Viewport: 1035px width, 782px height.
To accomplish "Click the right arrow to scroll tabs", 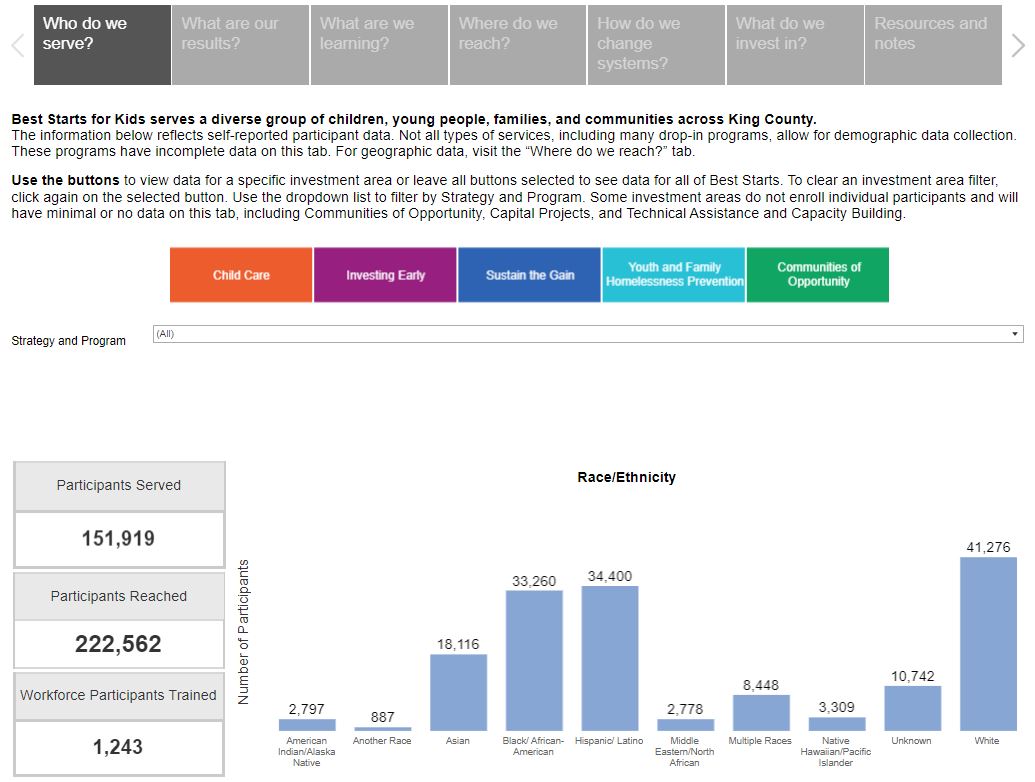I will pos(1018,44).
